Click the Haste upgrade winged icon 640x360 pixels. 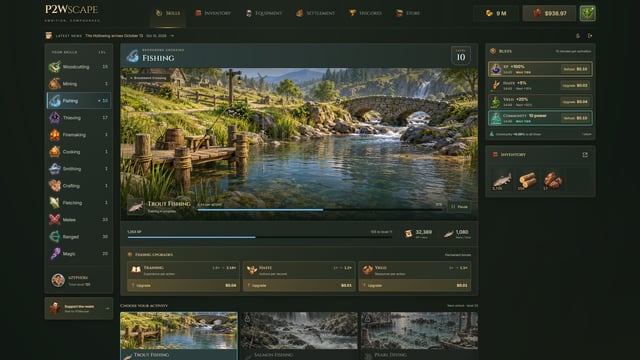click(252, 270)
